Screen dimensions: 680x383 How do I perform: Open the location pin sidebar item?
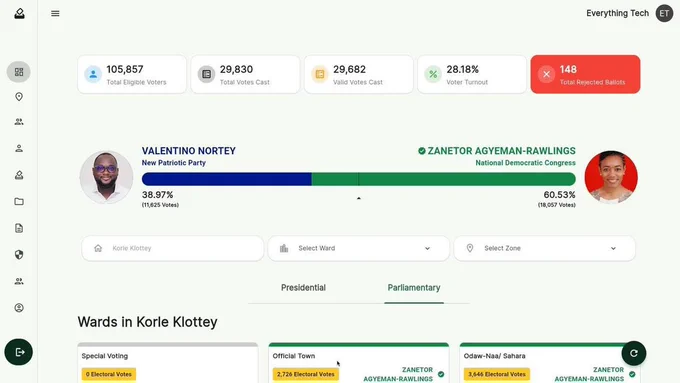click(19, 97)
